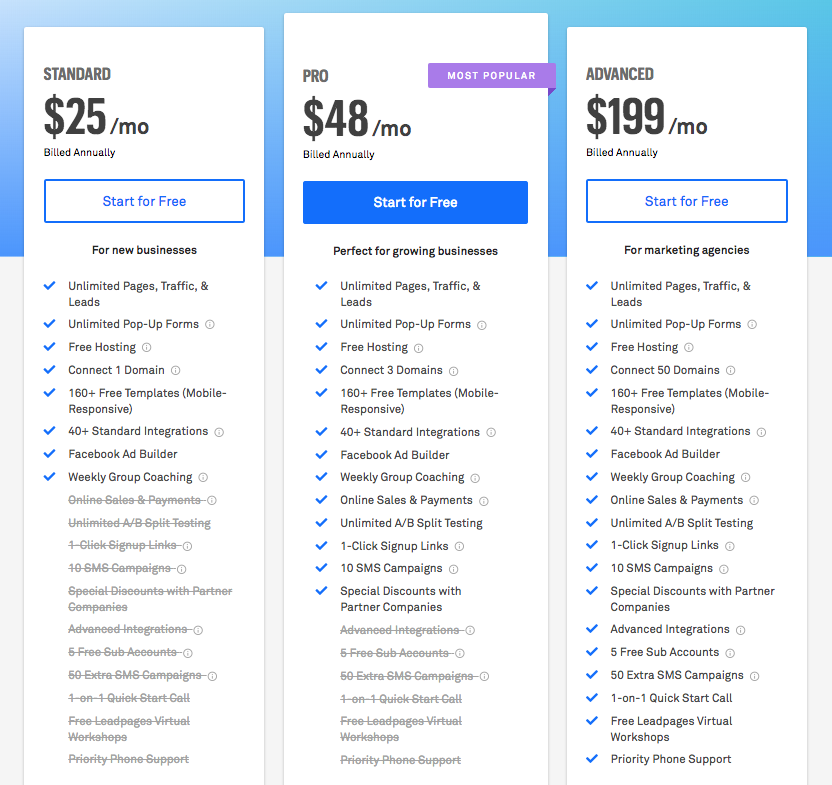
Task: Click checkmark next to Pro Unlimited A/B Split Testing
Action: pos(321,523)
